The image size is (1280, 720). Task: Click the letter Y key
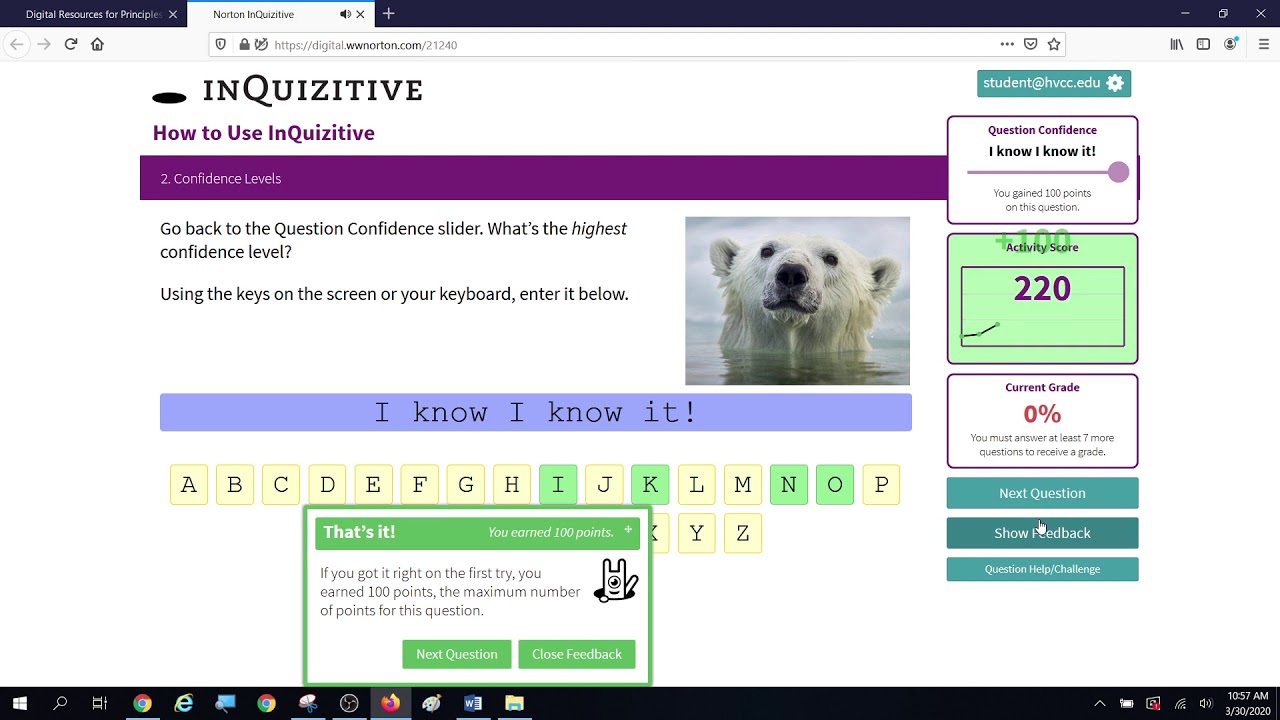point(696,533)
